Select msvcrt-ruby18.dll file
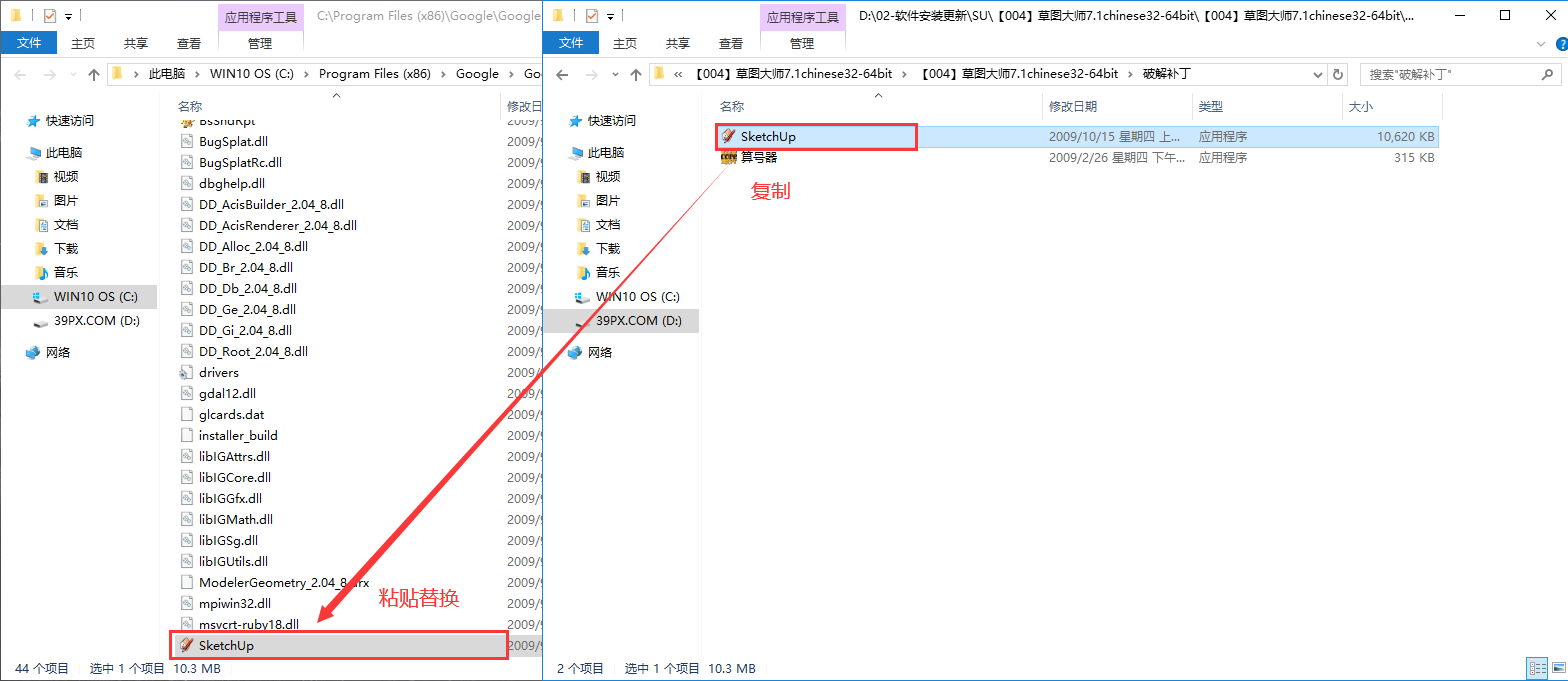 point(249,624)
